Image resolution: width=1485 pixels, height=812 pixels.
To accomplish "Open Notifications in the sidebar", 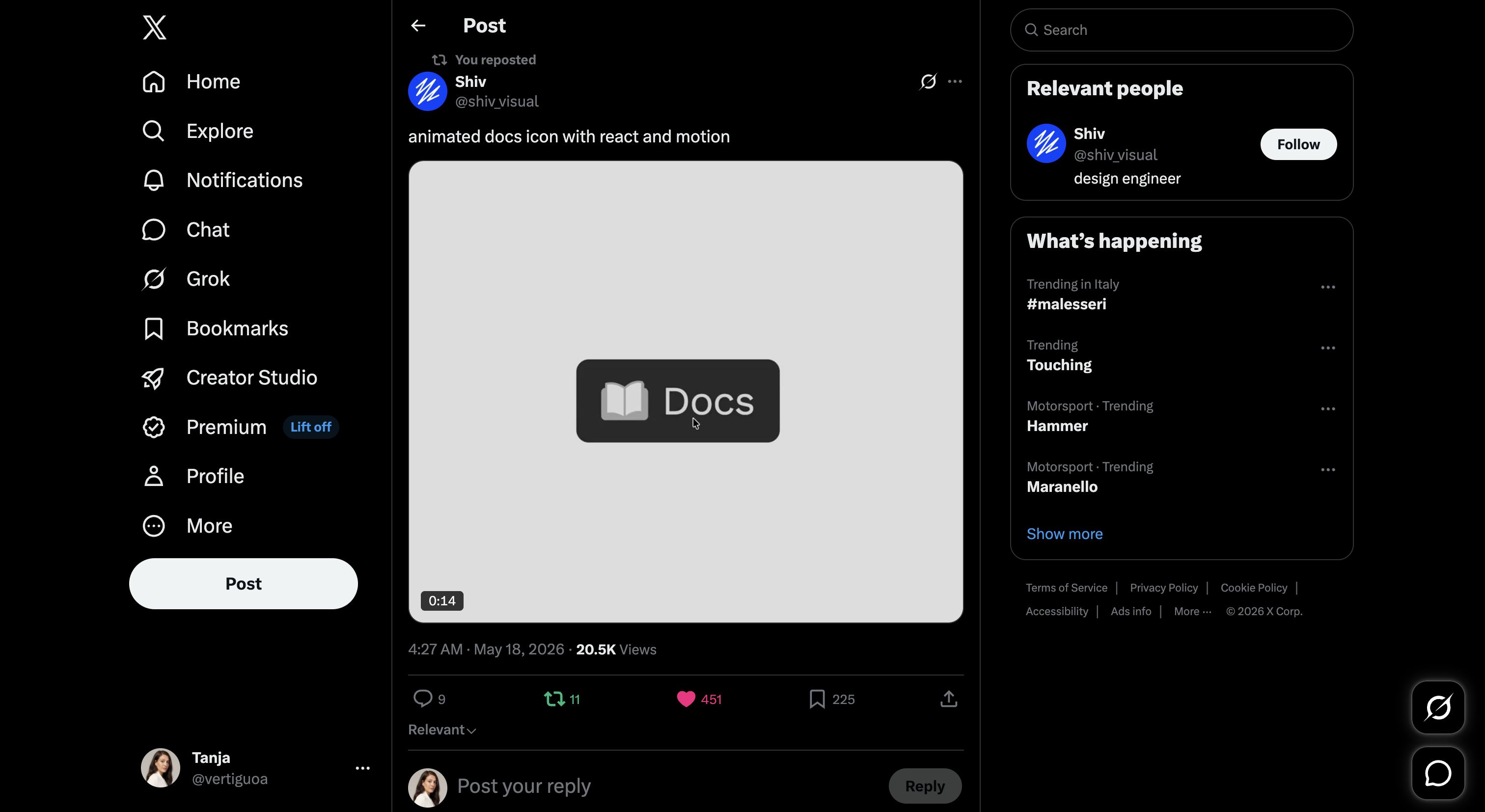I will click(x=222, y=180).
